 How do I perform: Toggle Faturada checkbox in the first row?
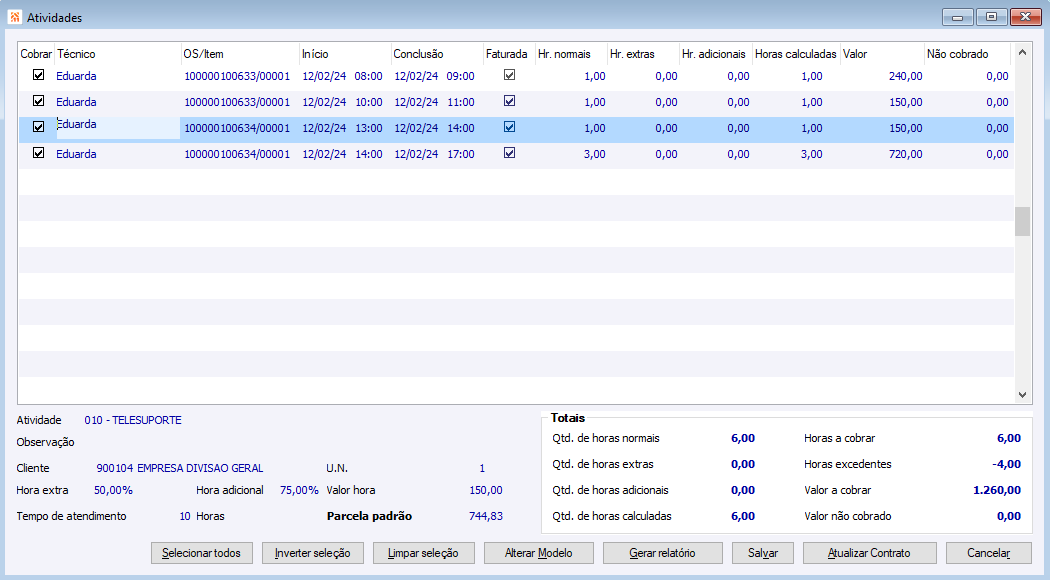pyautogui.click(x=509, y=75)
